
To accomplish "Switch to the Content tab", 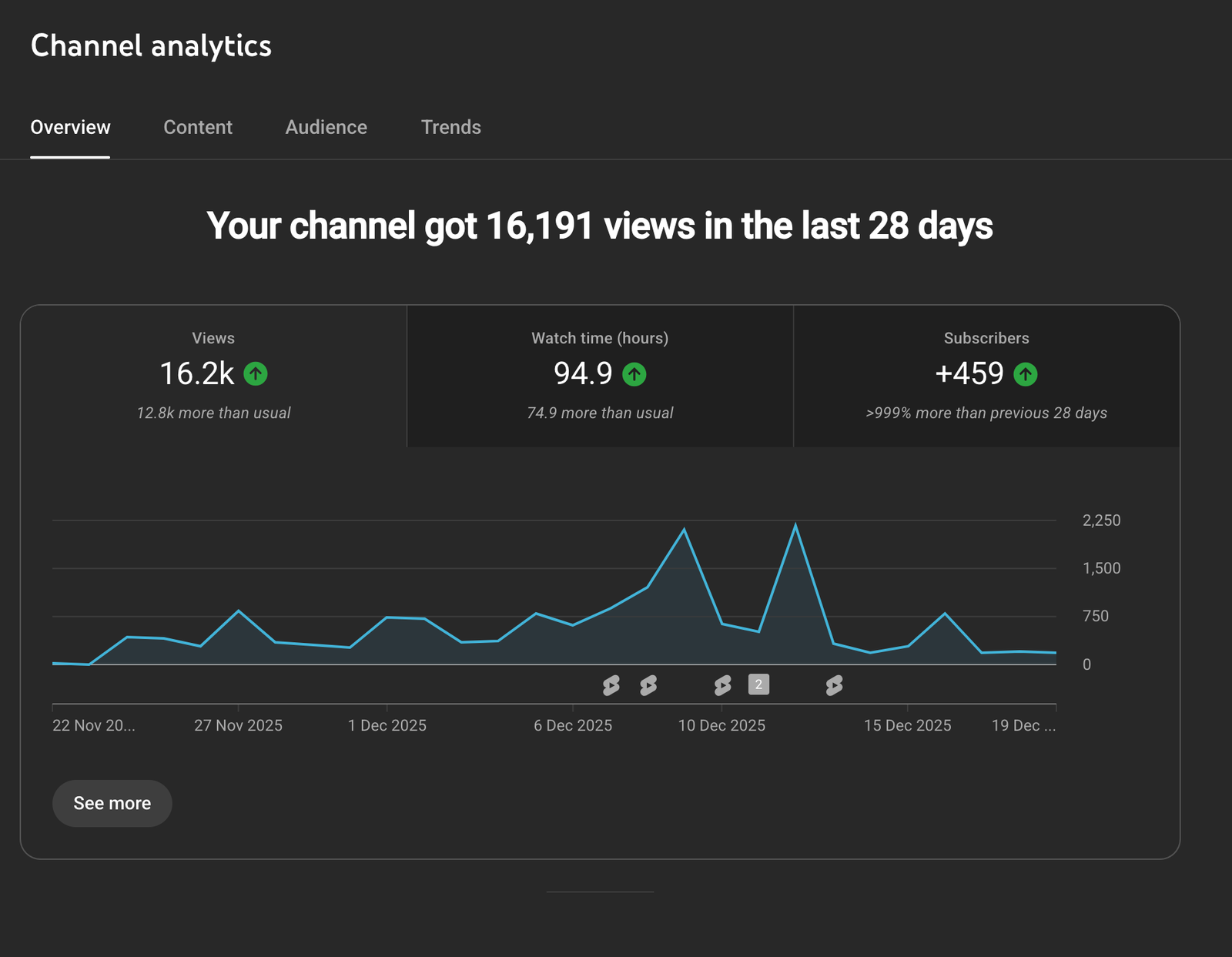I will pyautogui.click(x=197, y=127).
